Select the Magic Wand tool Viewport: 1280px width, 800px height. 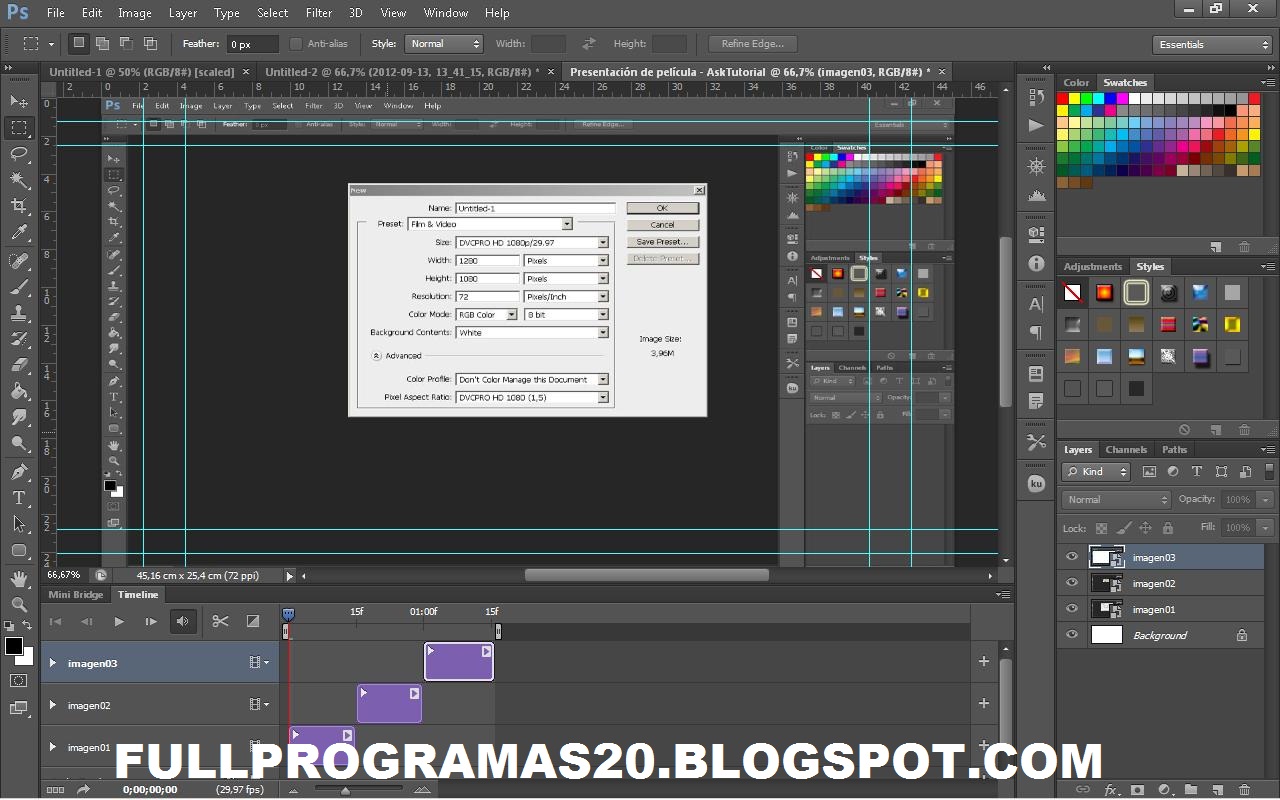[x=19, y=180]
